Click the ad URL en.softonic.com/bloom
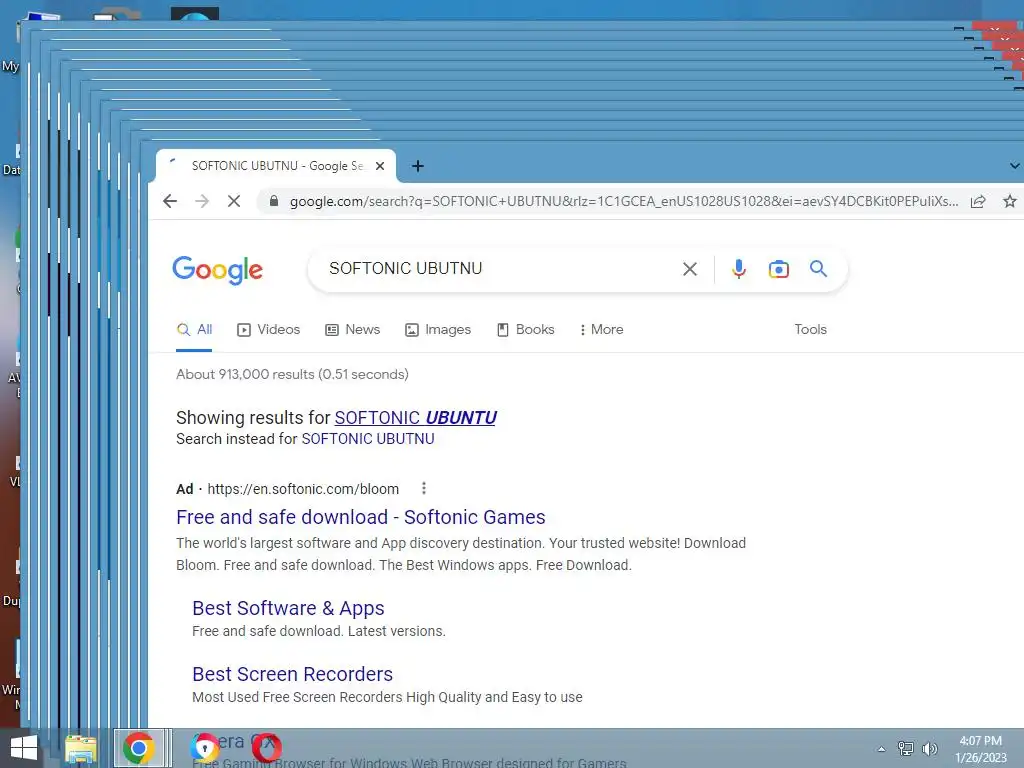1024x768 pixels. (303, 489)
